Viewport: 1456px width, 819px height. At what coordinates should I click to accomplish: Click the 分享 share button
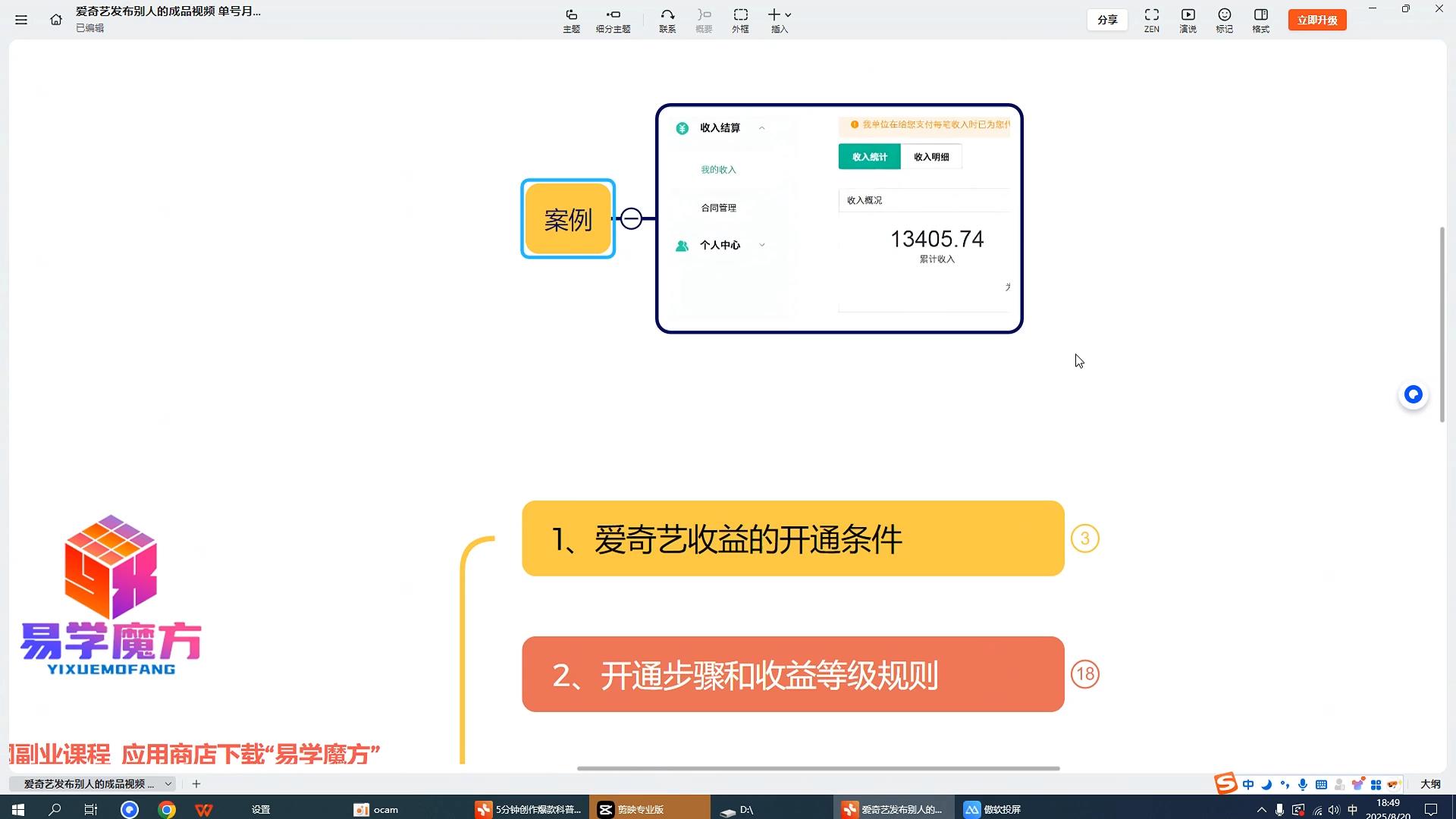coord(1106,19)
